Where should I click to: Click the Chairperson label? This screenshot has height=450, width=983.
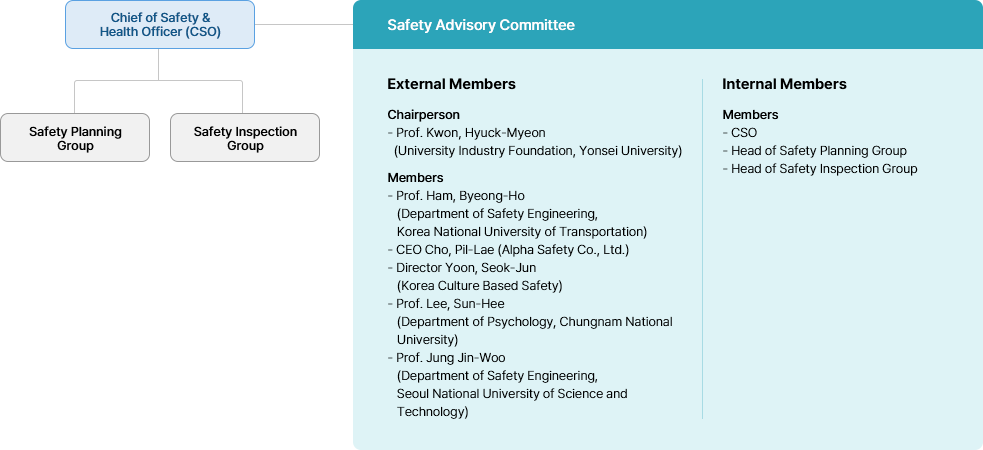tap(423, 115)
